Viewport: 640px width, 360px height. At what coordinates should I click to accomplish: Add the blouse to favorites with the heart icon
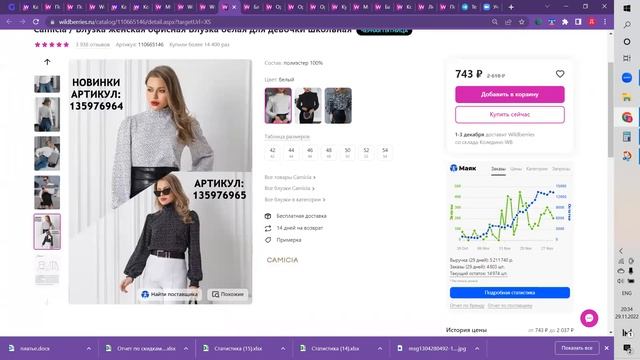(560, 74)
